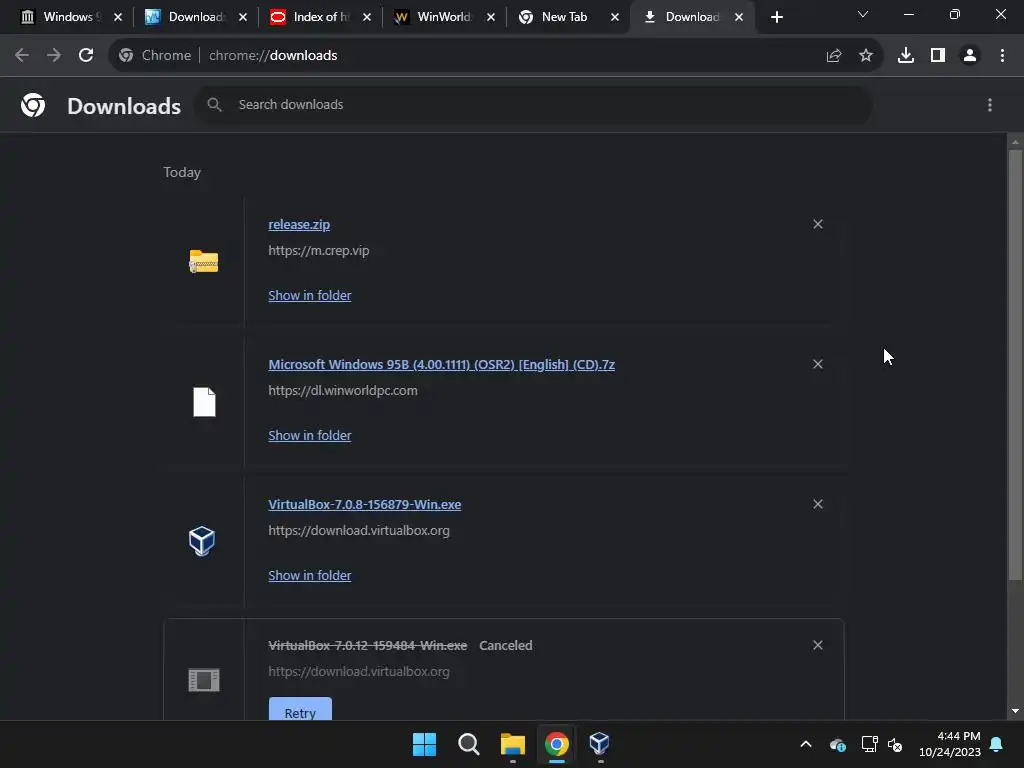Open the downloads tray icon in the toolbar
This screenshot has height=768, width=1024.
click(906, 56)
